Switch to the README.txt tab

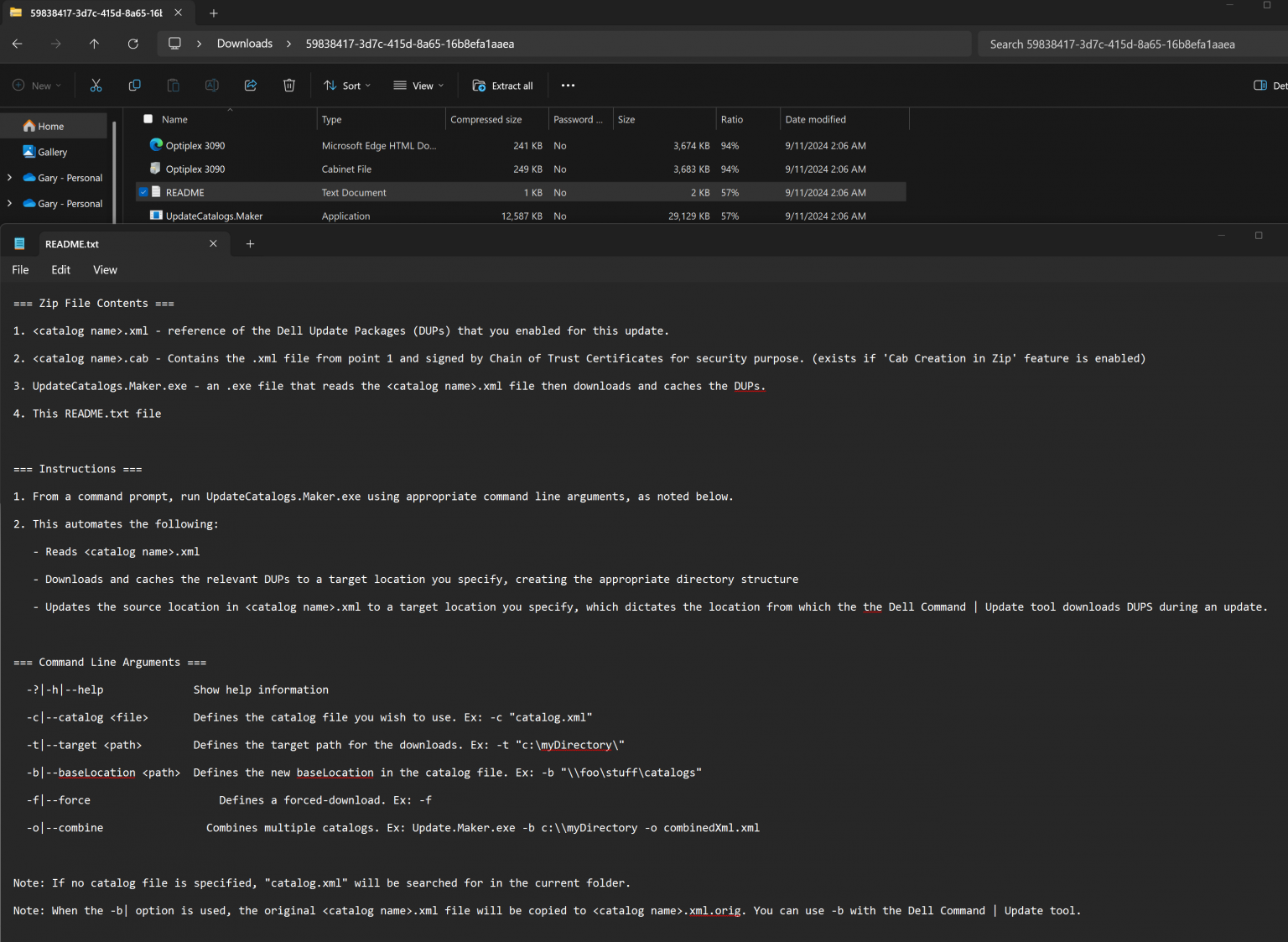117,243
